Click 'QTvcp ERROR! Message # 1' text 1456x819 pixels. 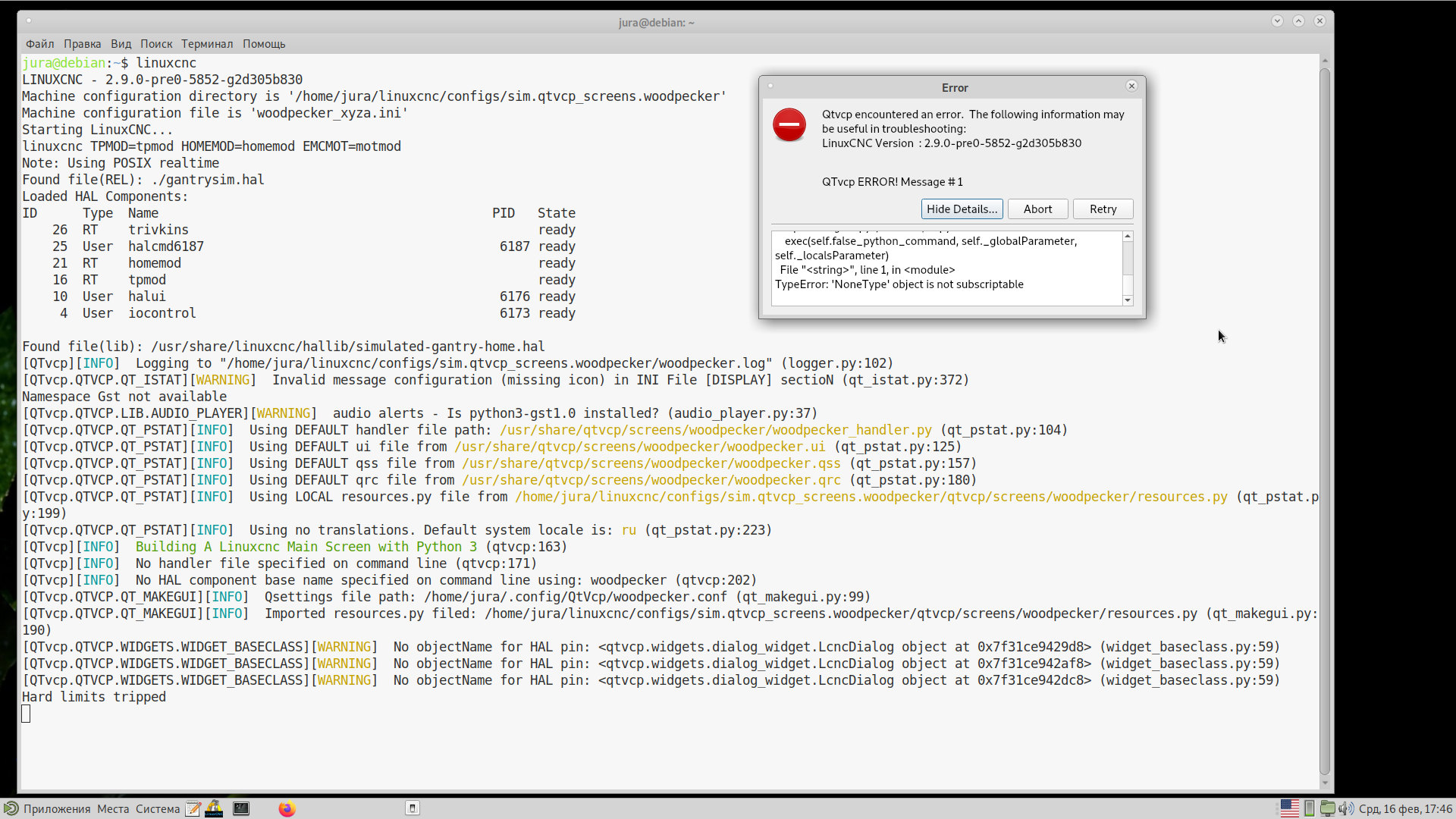coord(892,182)
